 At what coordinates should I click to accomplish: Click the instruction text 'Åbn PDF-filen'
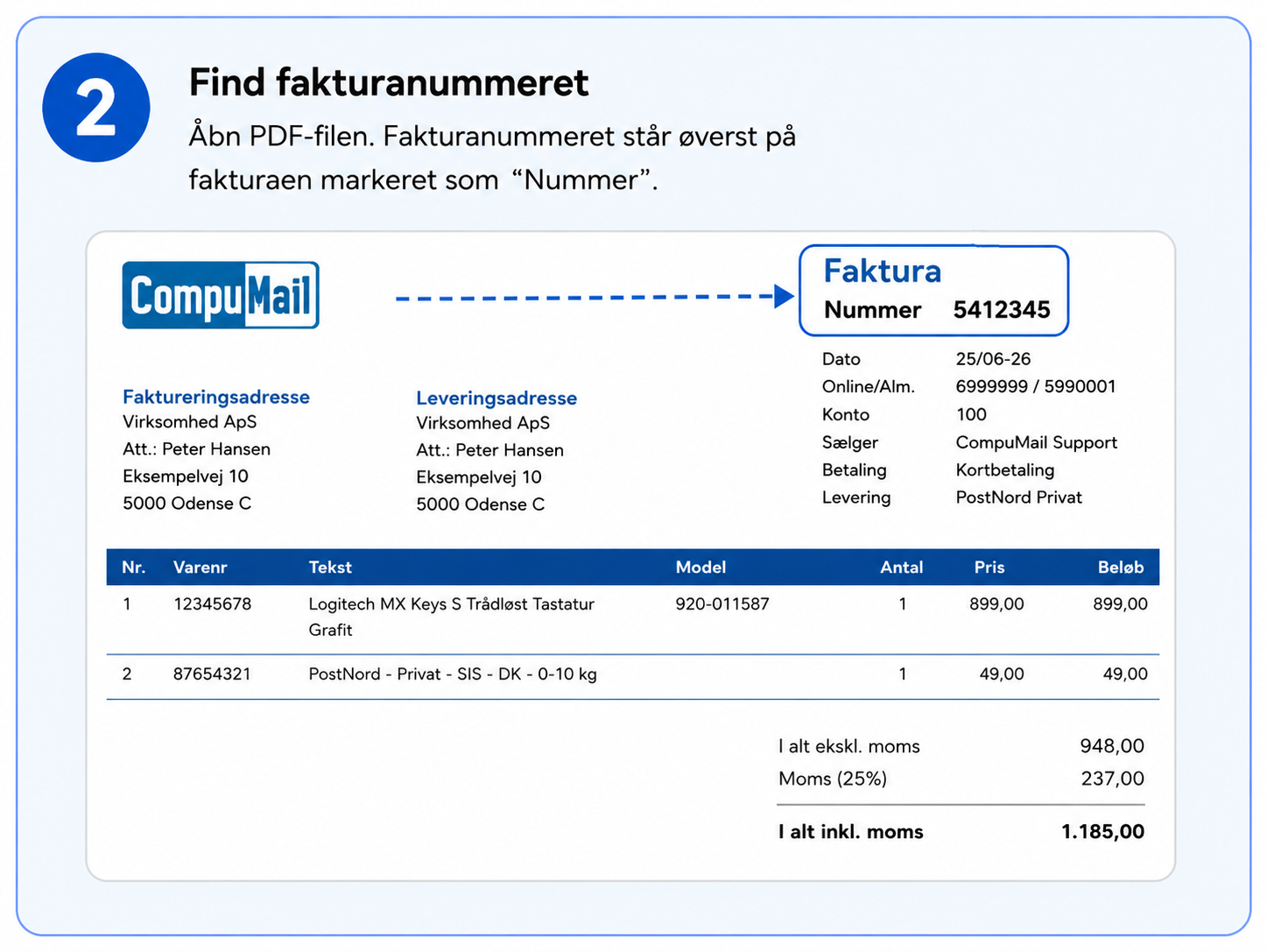(x=282, y=137)
